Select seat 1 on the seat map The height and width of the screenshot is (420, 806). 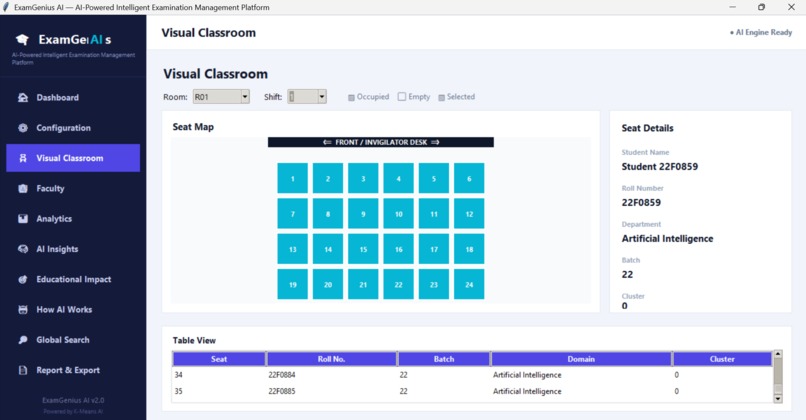(x=292, y=178)
